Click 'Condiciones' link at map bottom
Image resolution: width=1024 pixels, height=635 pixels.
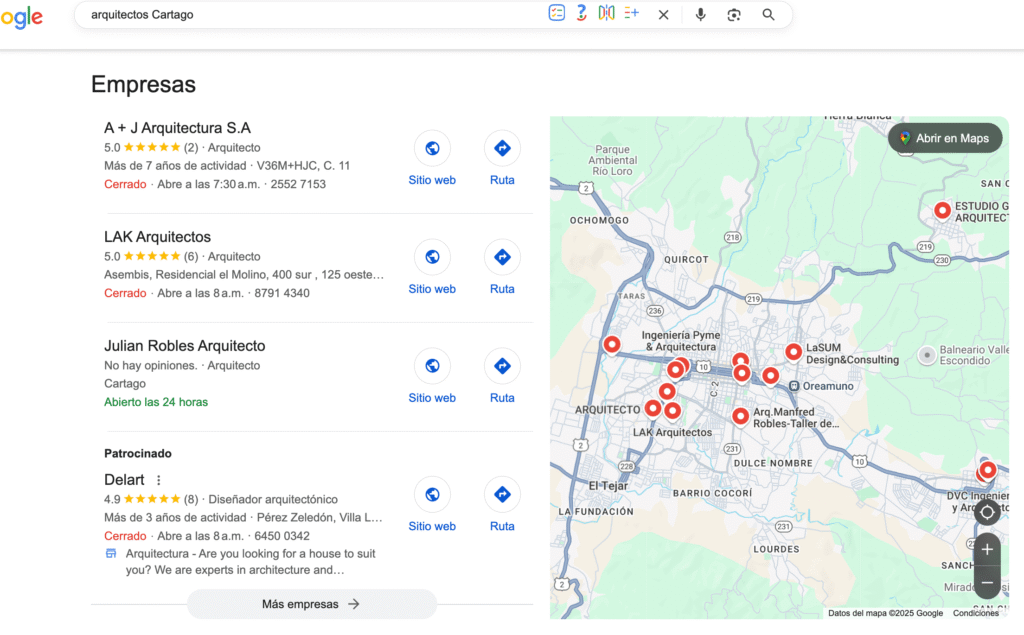click(x=976, y=613)
